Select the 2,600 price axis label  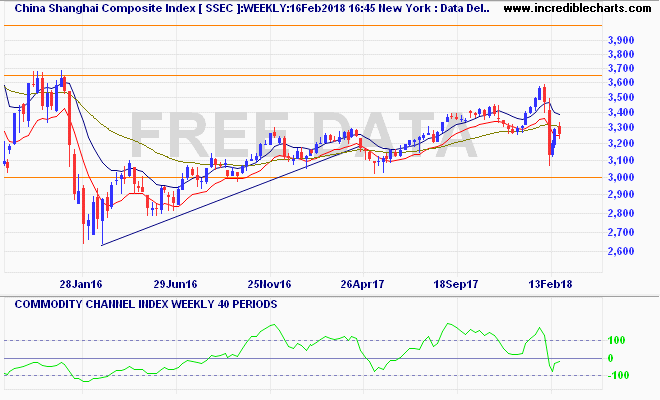(621, 251)
